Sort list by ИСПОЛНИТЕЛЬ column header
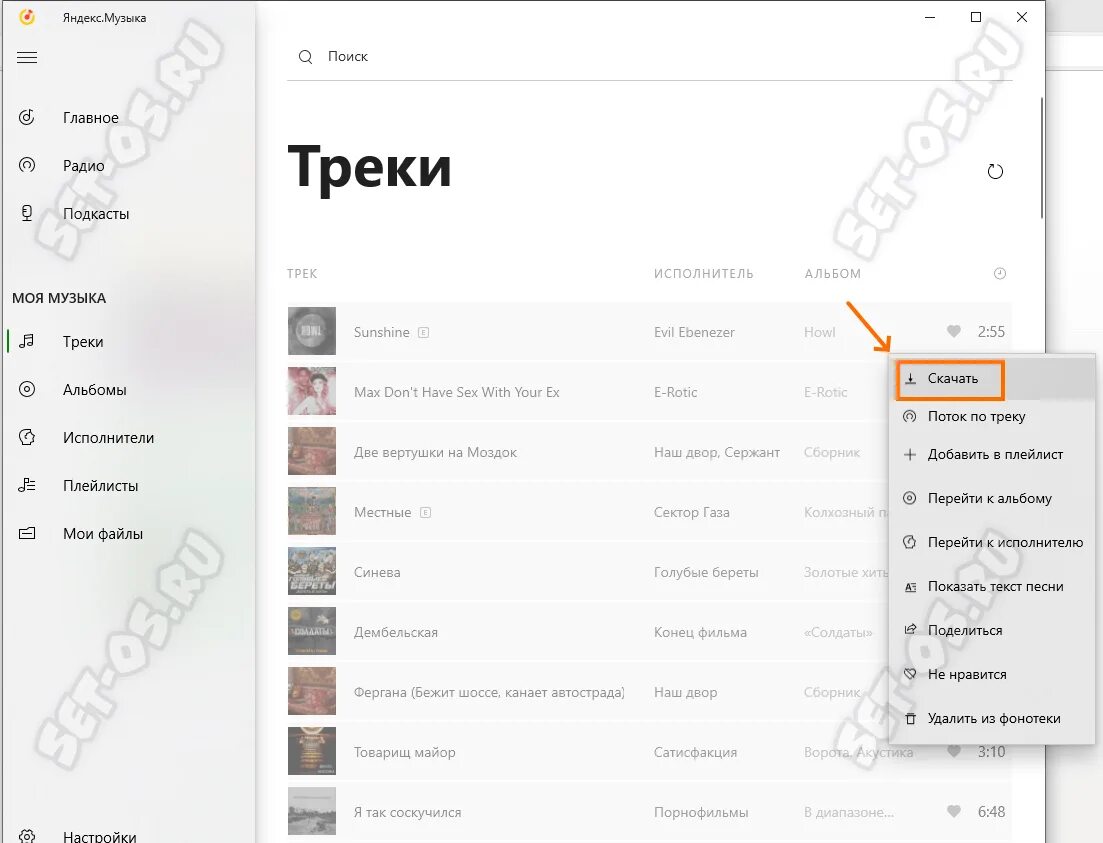This screenshot has height=843, width=1103. tap(703, 274)
